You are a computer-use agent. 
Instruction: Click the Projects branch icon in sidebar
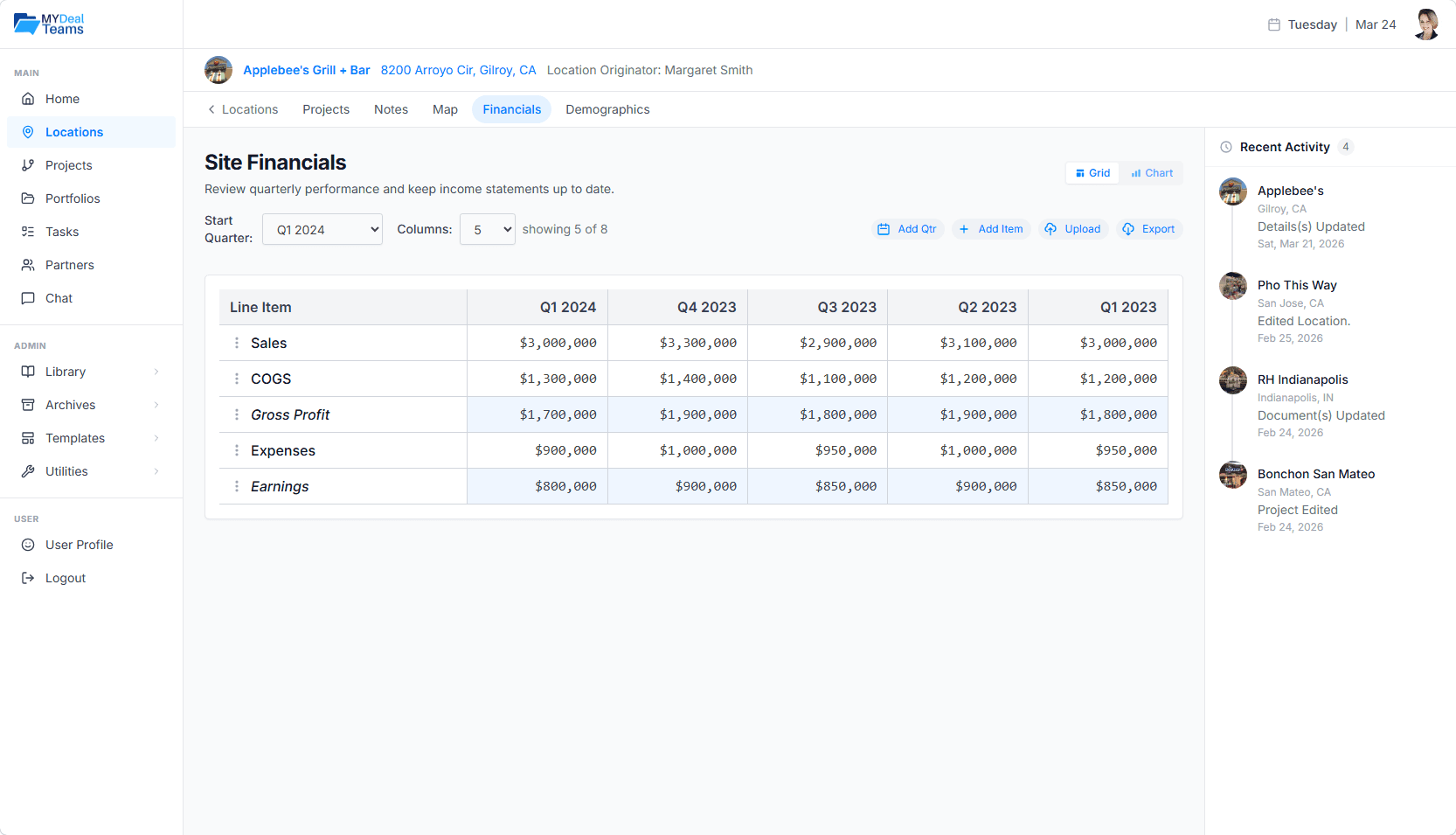[28, 165]
